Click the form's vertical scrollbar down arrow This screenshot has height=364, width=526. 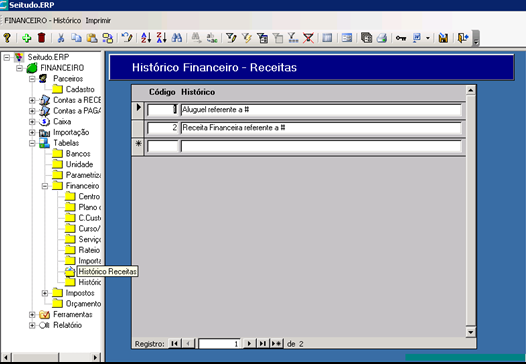pyautogui.click(x=471, y=332)
